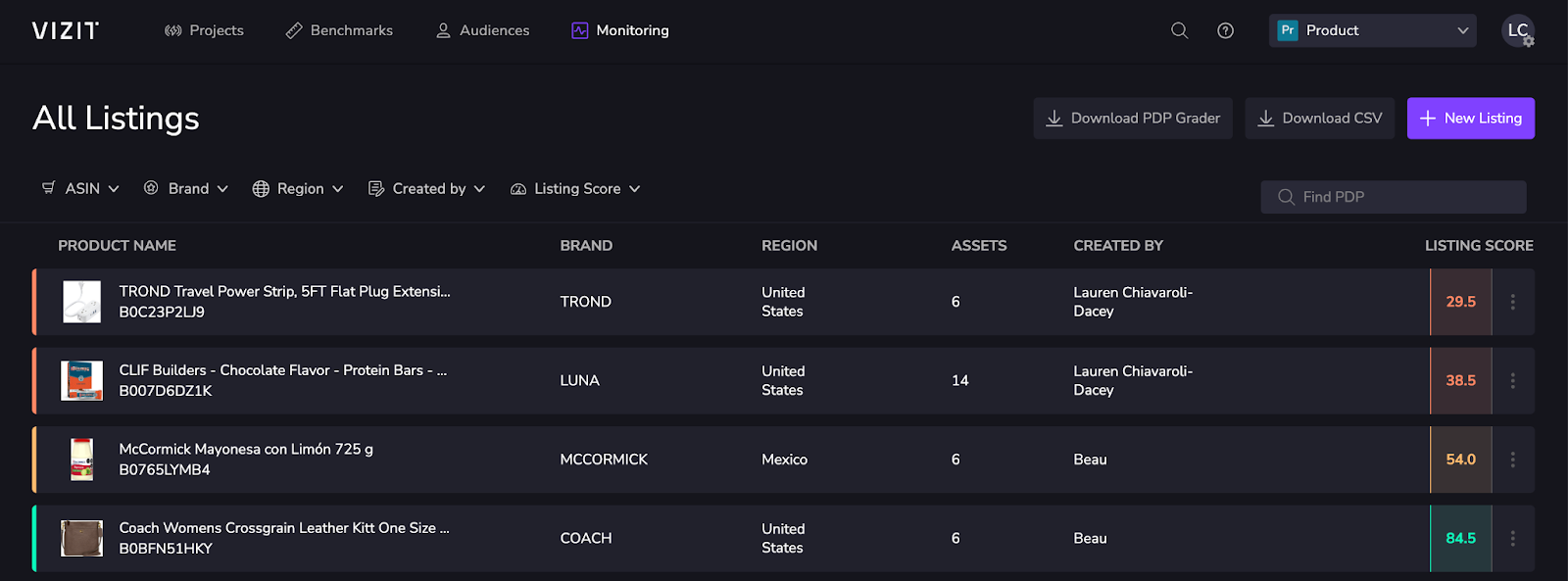Open the three-dot menu for Coach listing
Image resolution: width=1568 pixels, height=581 pixels.
(x=1512, y=538)
